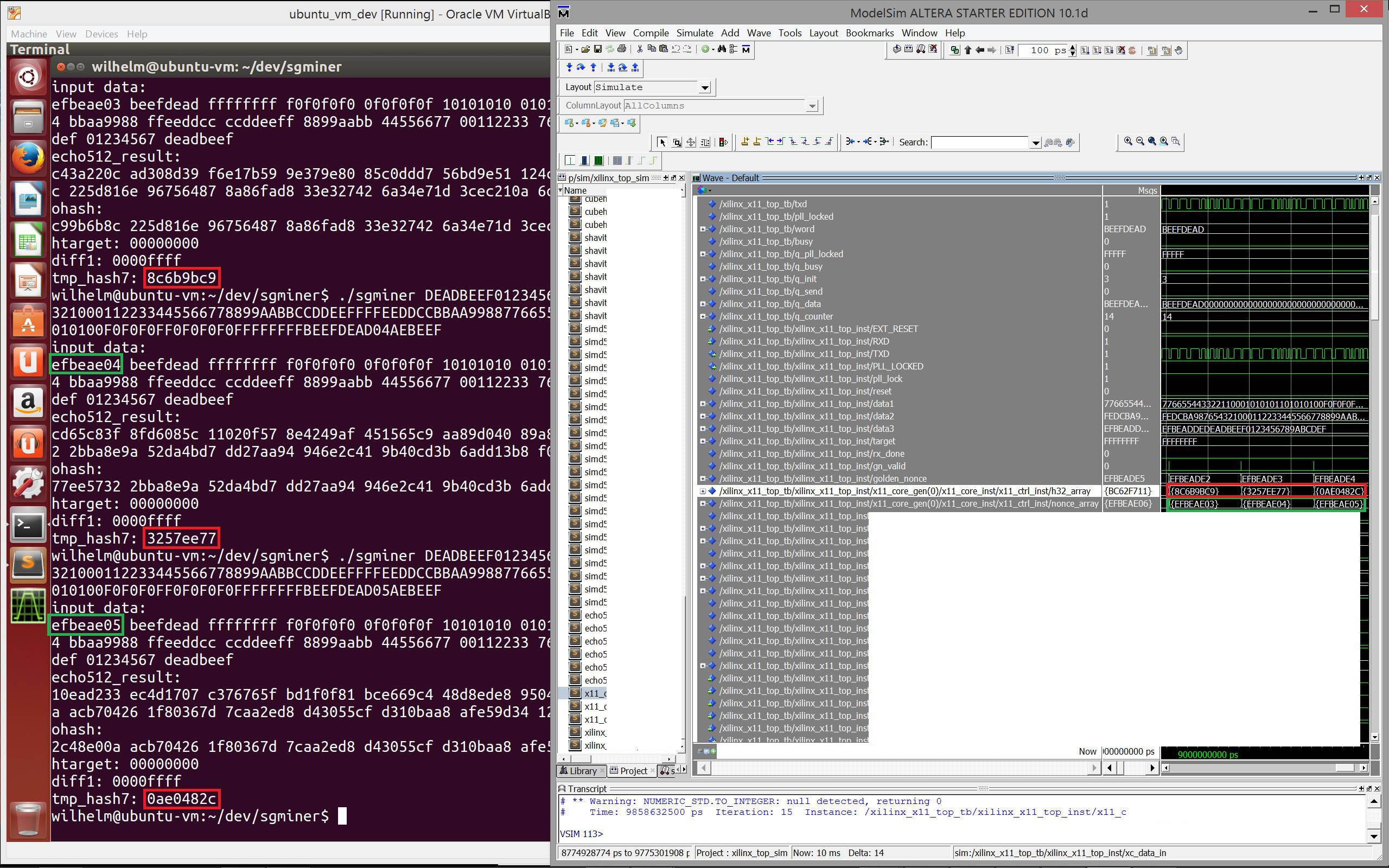The width and height of the screenshot is (1389, 868).
Task: Toggle Zoom mode in Wave toolbar
Action: (677, 142)
